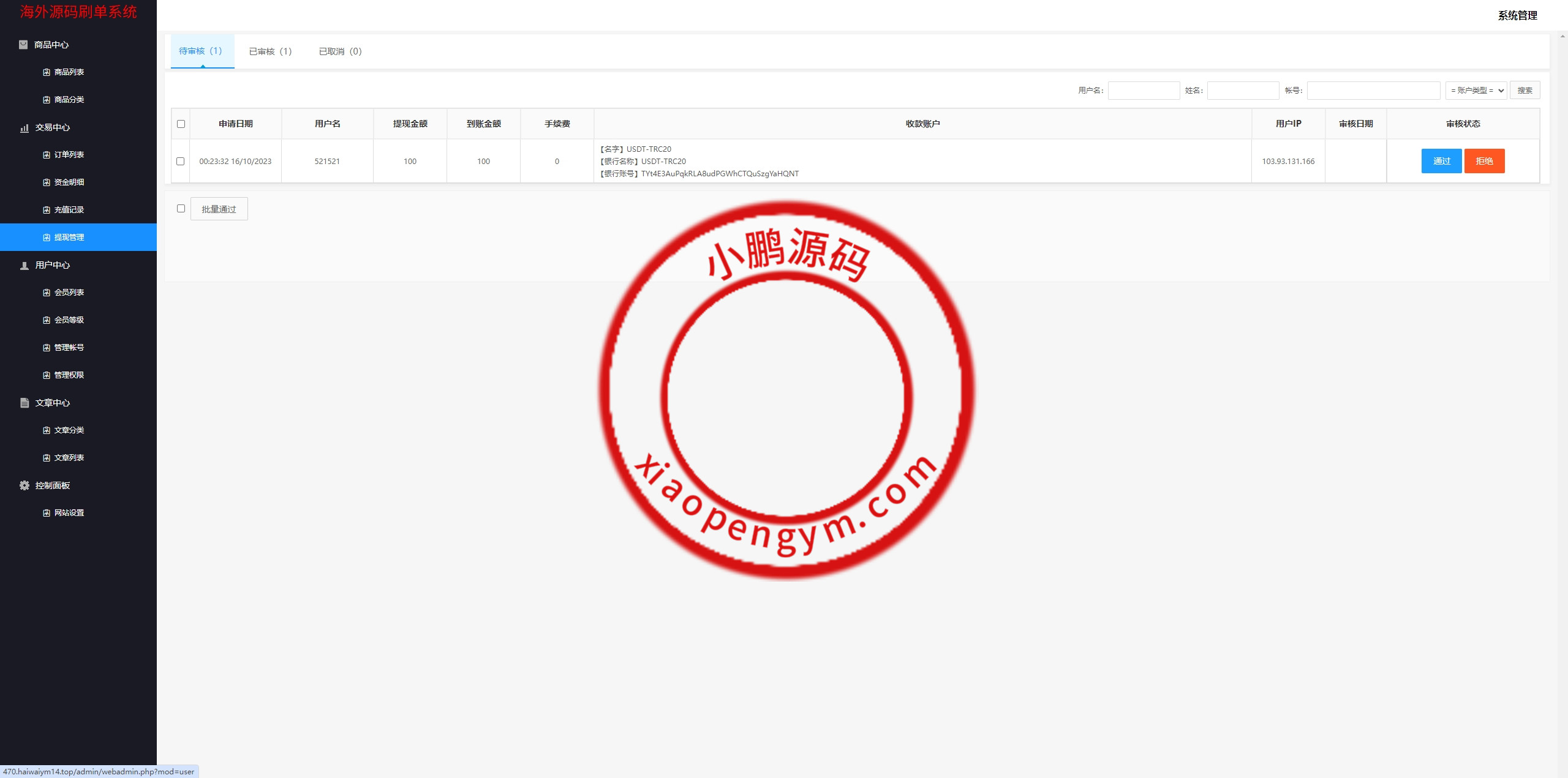Click the 用户中心 person icon
This screenshot has height=778, width=1568.
click(24, 266)
